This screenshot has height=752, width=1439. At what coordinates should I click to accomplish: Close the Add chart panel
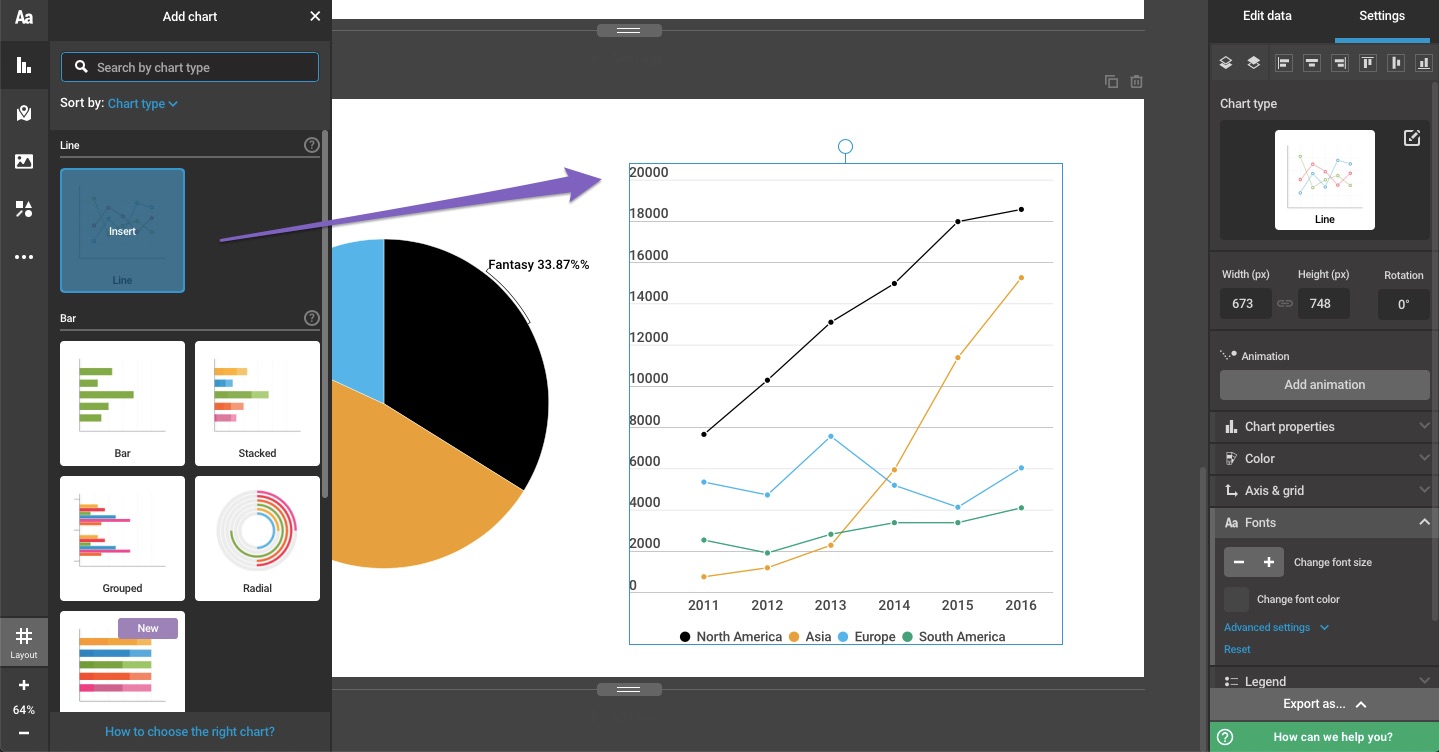click(315, 17)
